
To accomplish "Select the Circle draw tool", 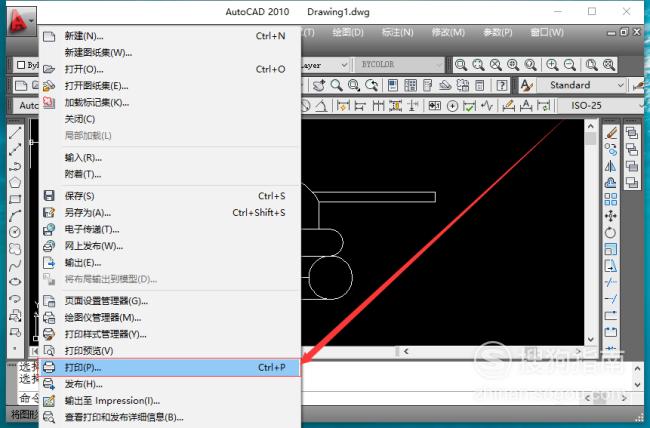I will pyautogui.click(x=15, y=232).
